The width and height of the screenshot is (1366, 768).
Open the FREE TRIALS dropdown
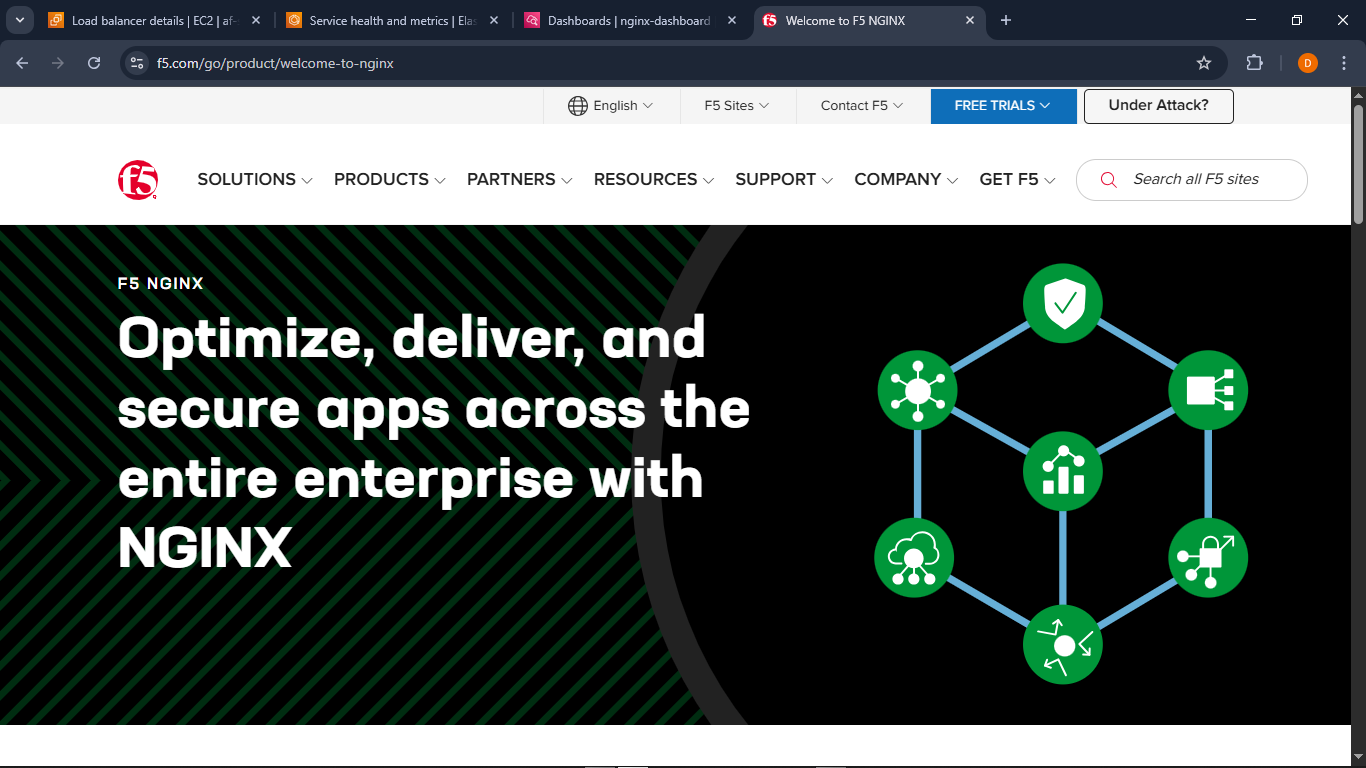pyautogui.click(x=1003, y=106)
